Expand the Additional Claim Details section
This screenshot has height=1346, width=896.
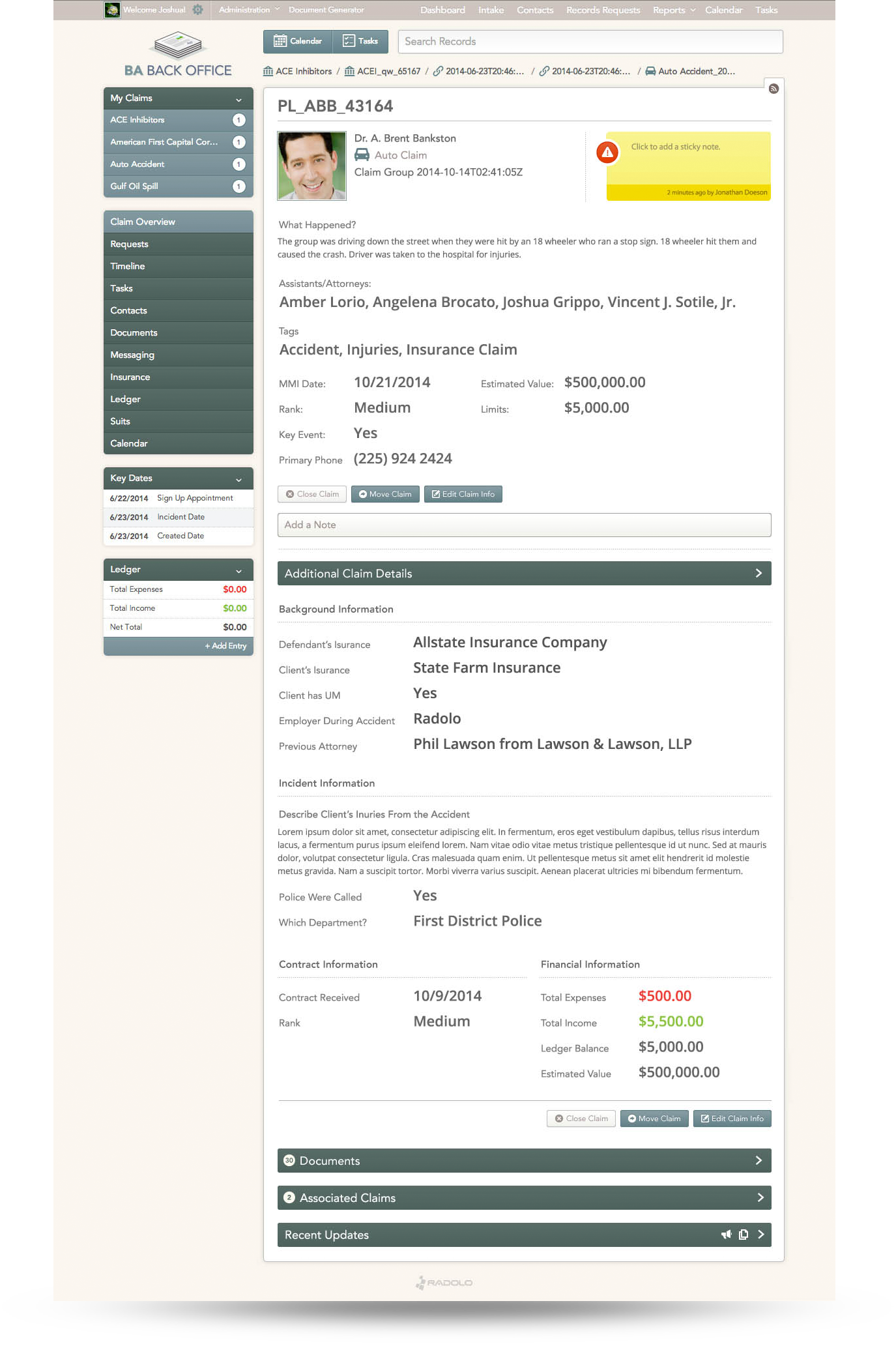tap(759, 574)
